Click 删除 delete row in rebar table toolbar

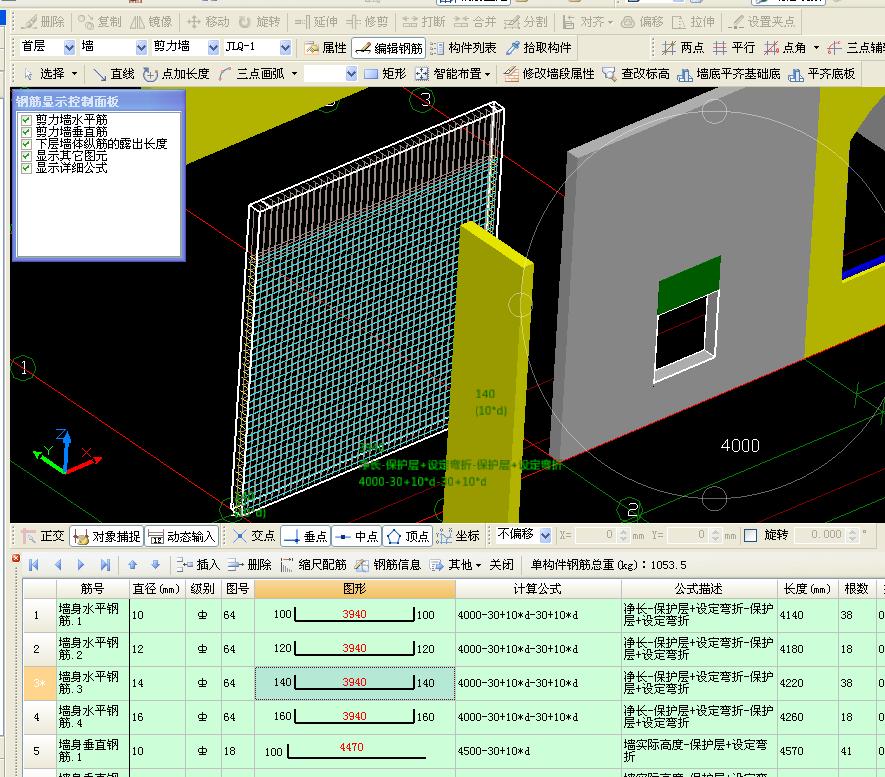[x=250, y=565]
